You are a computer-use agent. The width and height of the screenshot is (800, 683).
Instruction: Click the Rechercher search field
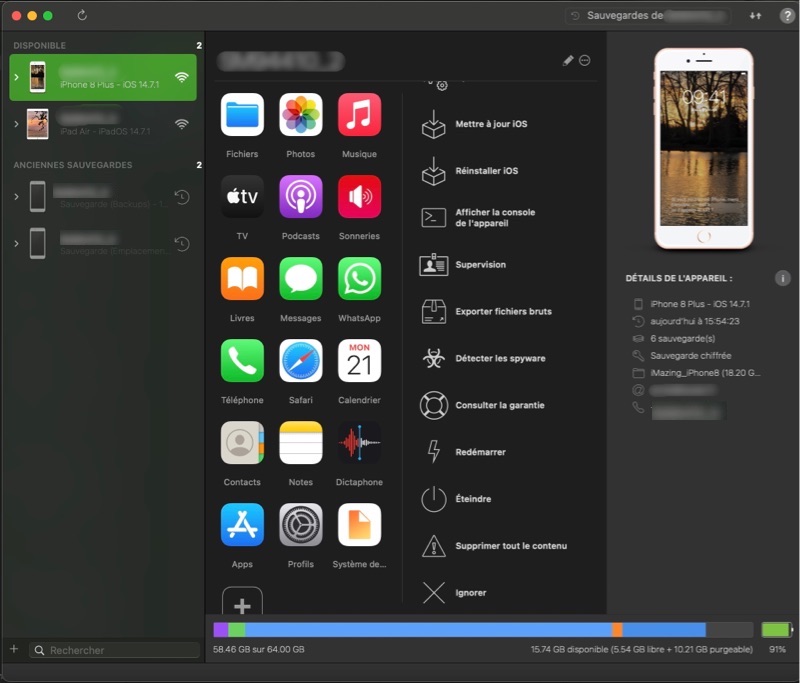pyautogui.click(x=115, y=650)
